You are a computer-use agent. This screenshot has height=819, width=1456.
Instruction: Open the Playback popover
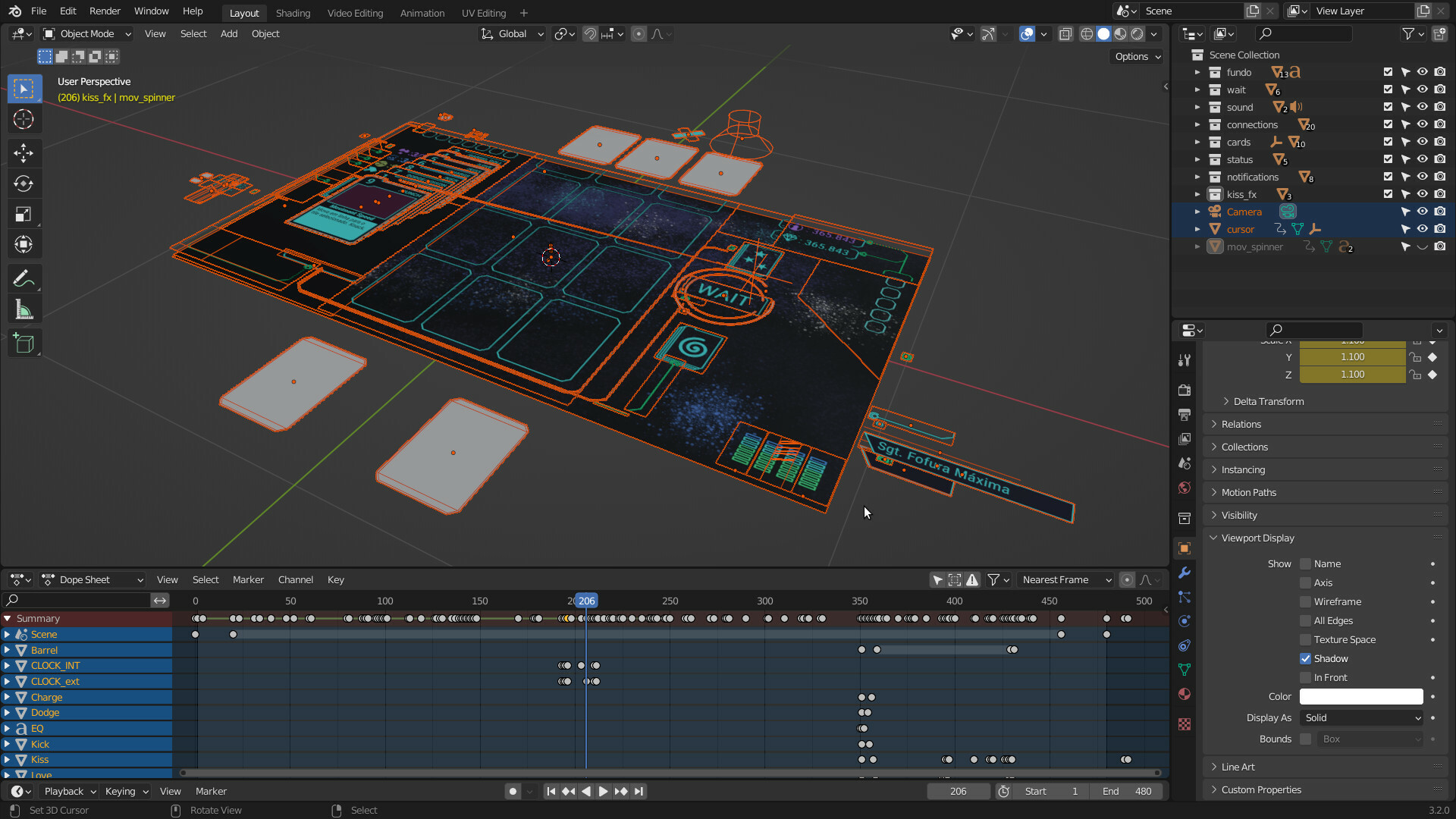(70, 792)
